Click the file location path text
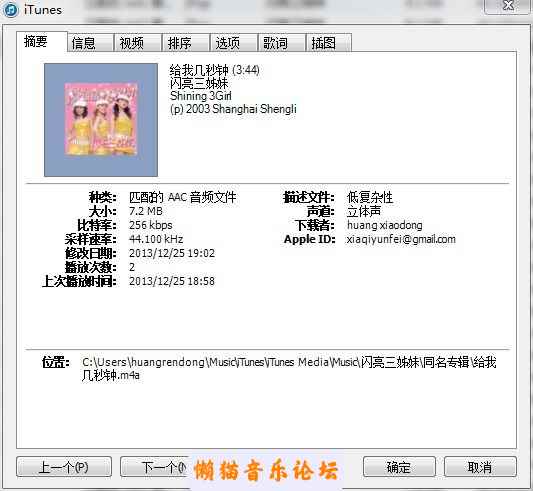 click(289, 369)
